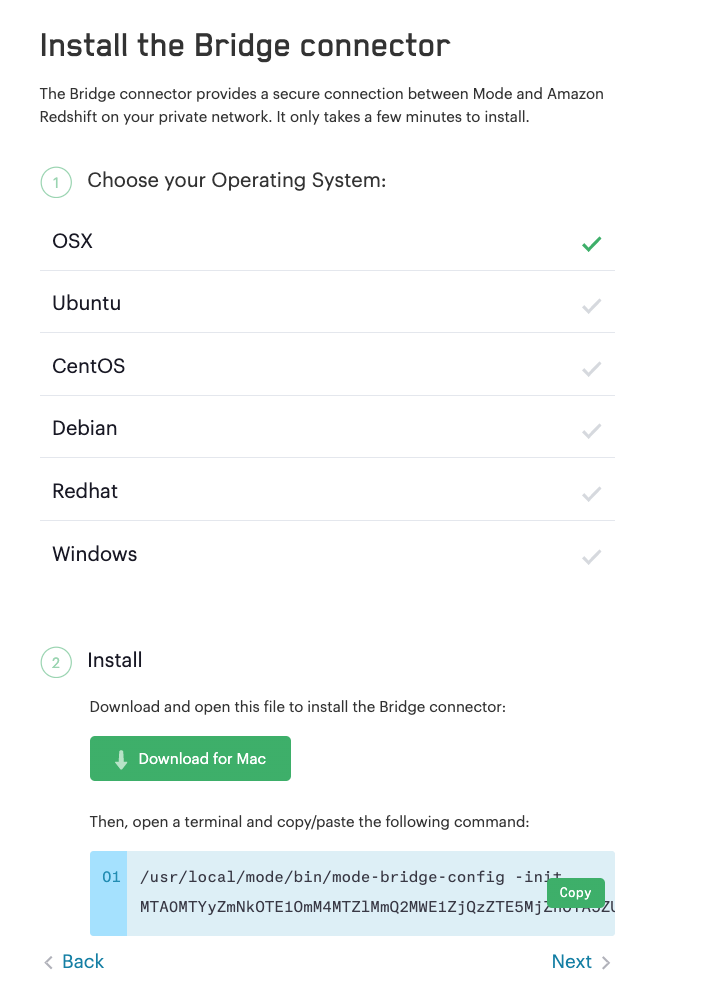
Task: Copy the terminal command with Copy button
Action: 575,893
